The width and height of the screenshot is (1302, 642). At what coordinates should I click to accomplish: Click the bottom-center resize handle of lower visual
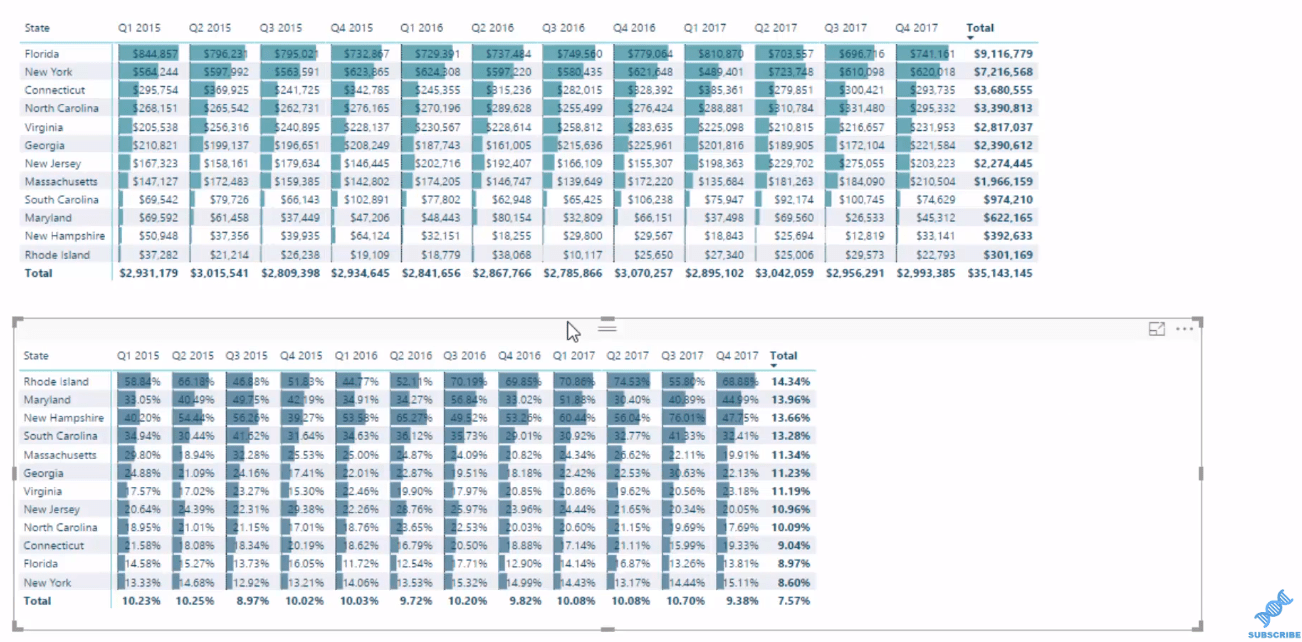click(x=607, y=629)
